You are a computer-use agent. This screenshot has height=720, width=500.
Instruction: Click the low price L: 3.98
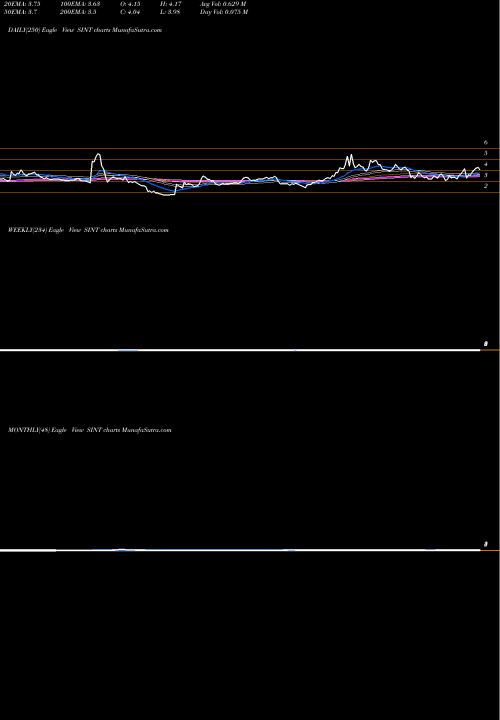pyautogui.click(x=169, y=12)
